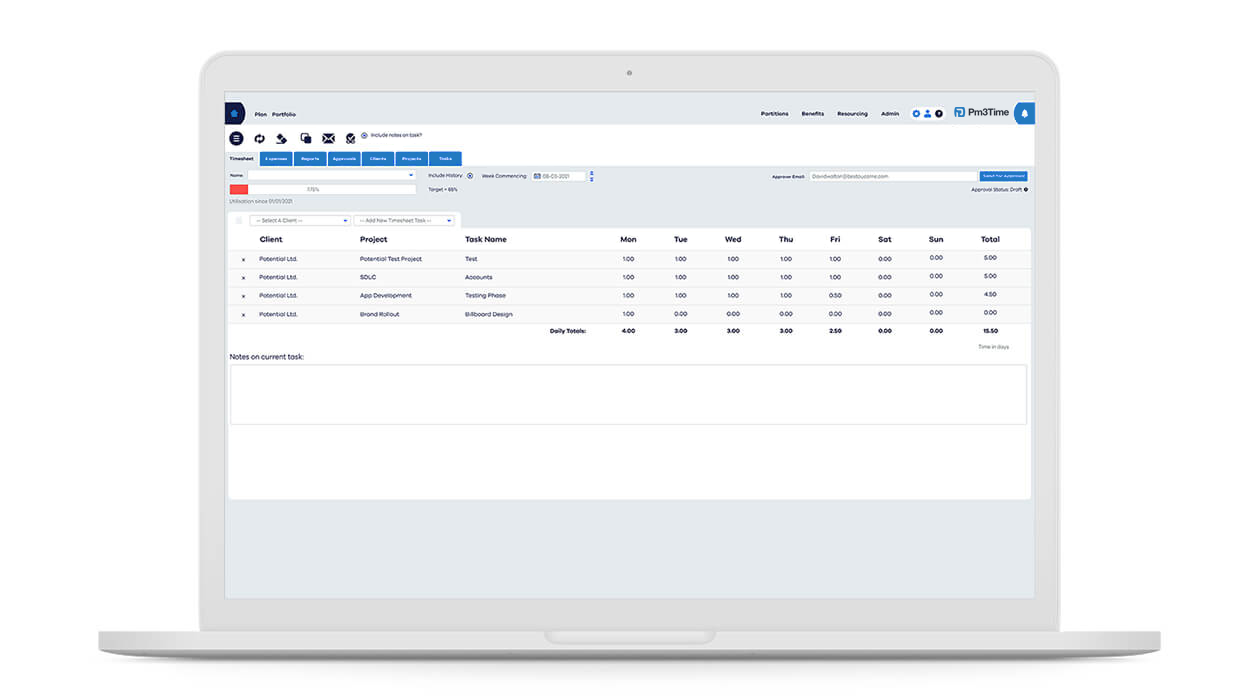The width and height of the screenshot is (1250, 700).
Task: Step to the previous week with down arrow
Action: pos(591,179)
